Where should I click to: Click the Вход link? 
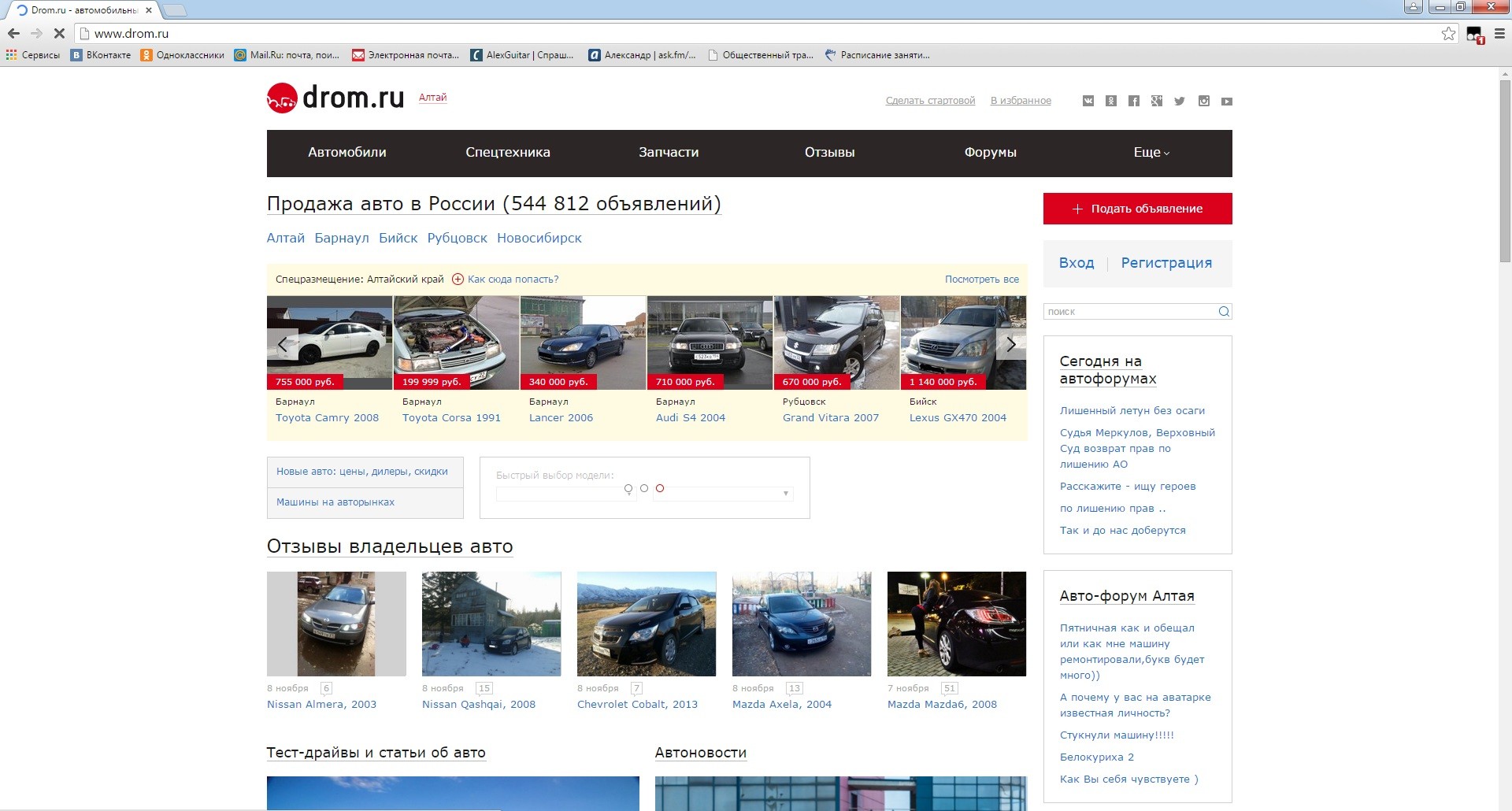coord(1077,263)
